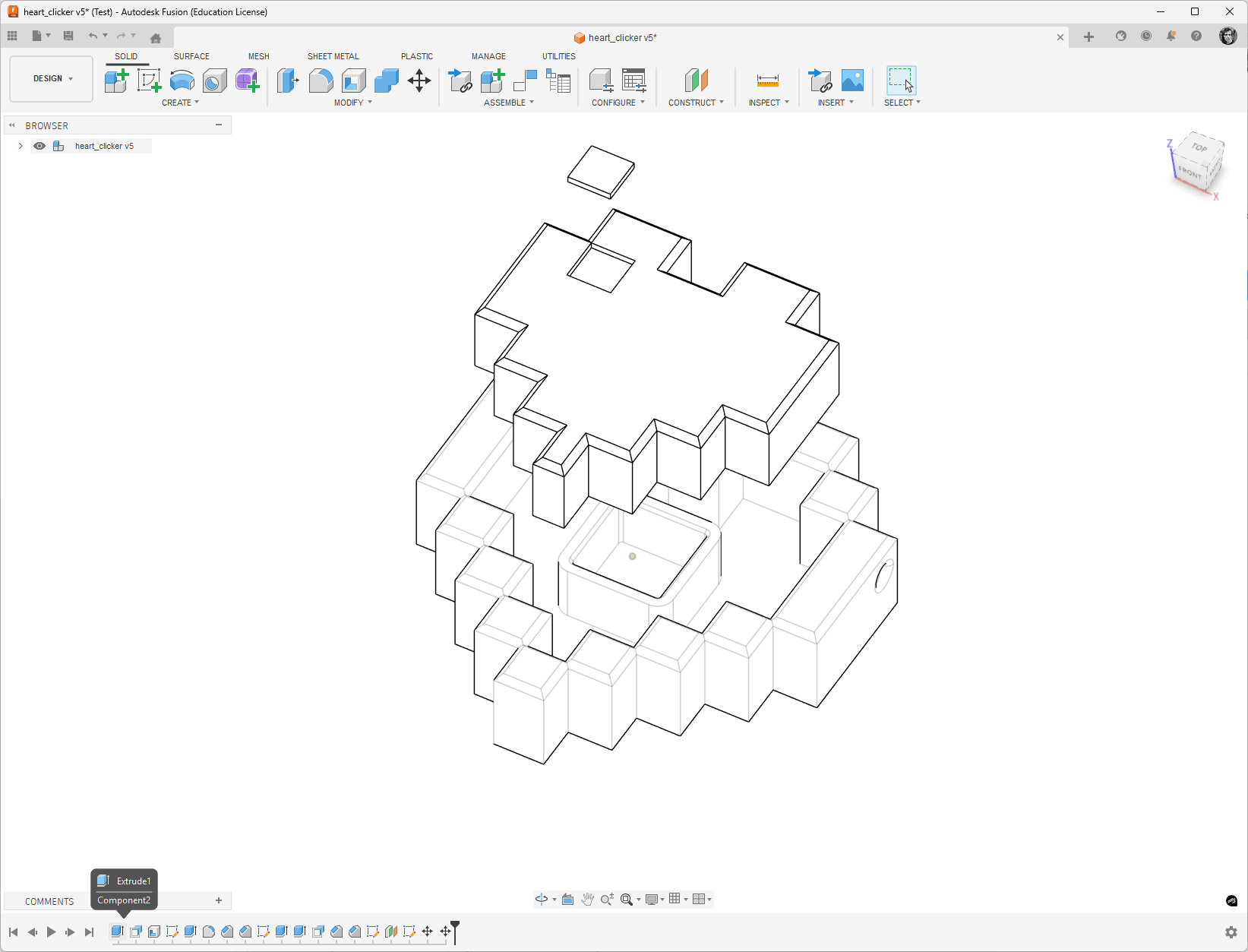
Task: Click the Insert Derive link icon
Action: point(820,81)
